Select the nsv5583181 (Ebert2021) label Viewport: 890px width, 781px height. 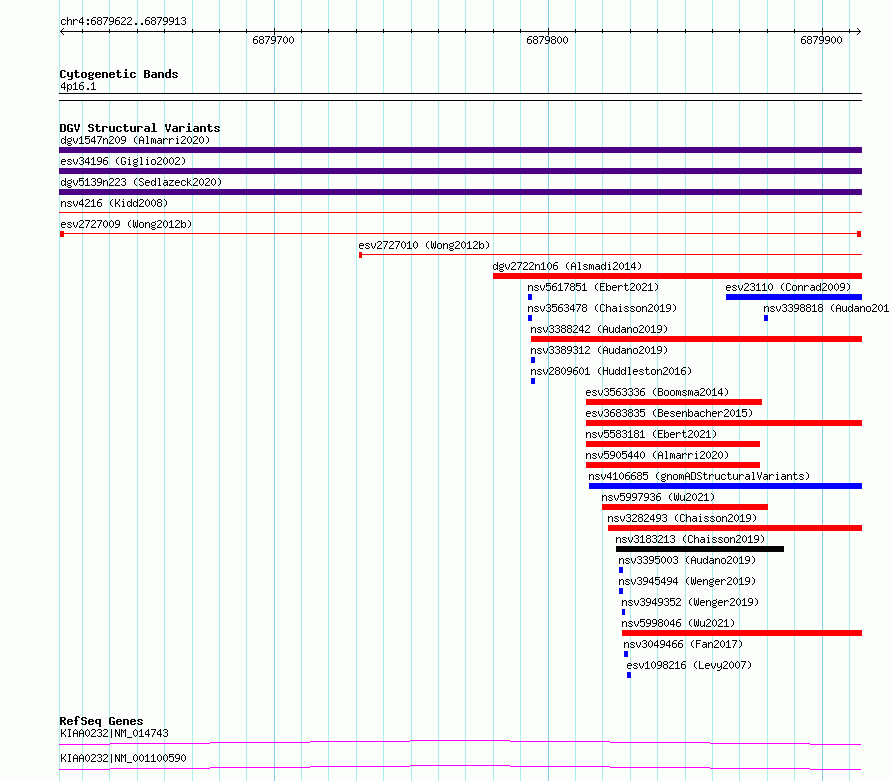pos(651,434)
